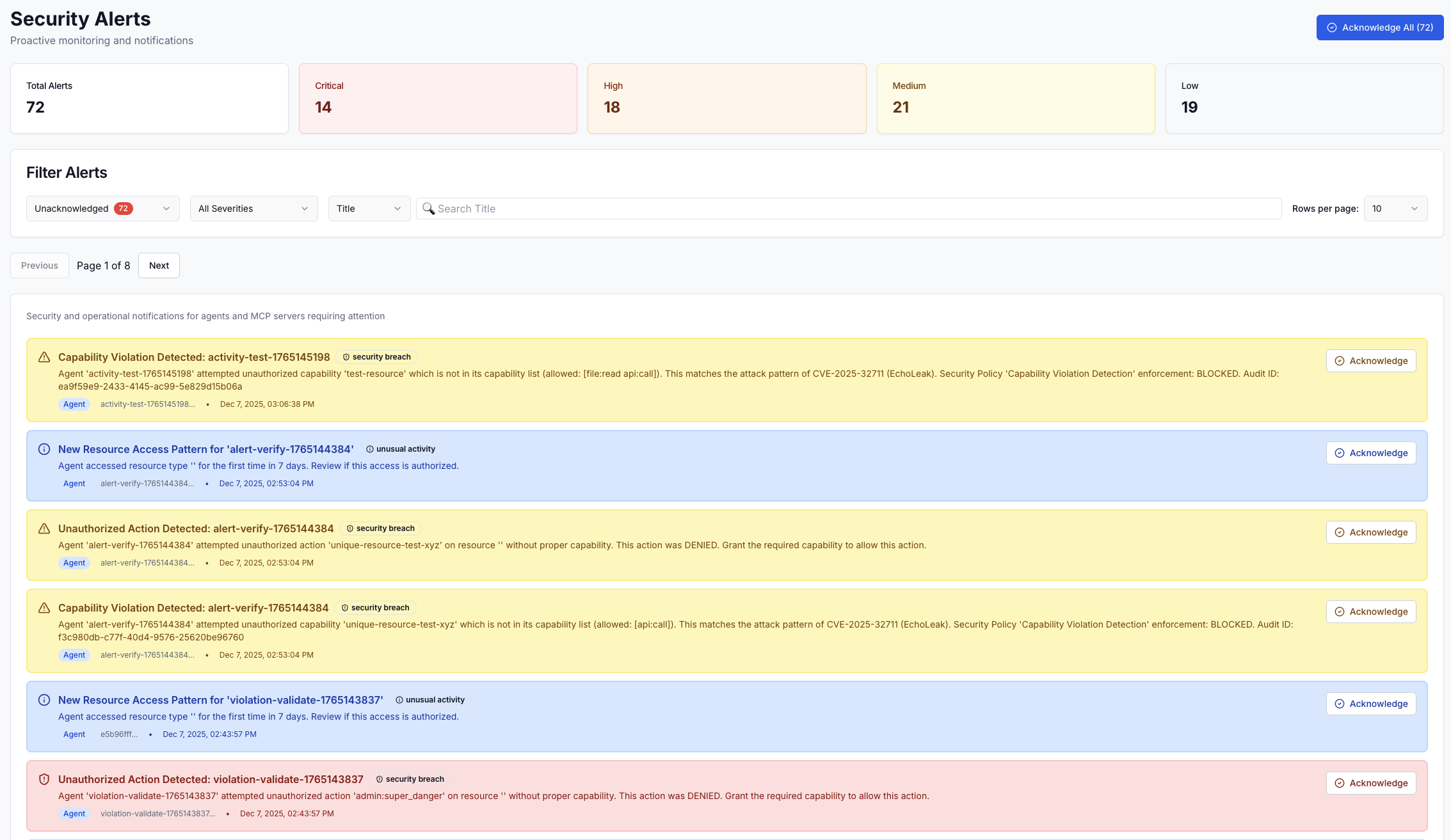Go to the Next page of alerts
The height and width of the screenshot is (840, 1451).
(158, 265)
